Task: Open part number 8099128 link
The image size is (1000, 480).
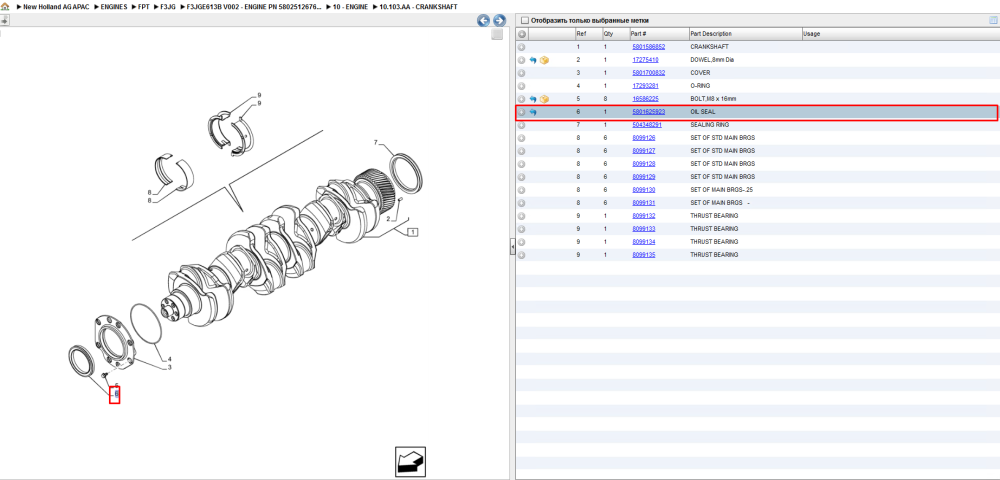Action: [x=643, y=164]
